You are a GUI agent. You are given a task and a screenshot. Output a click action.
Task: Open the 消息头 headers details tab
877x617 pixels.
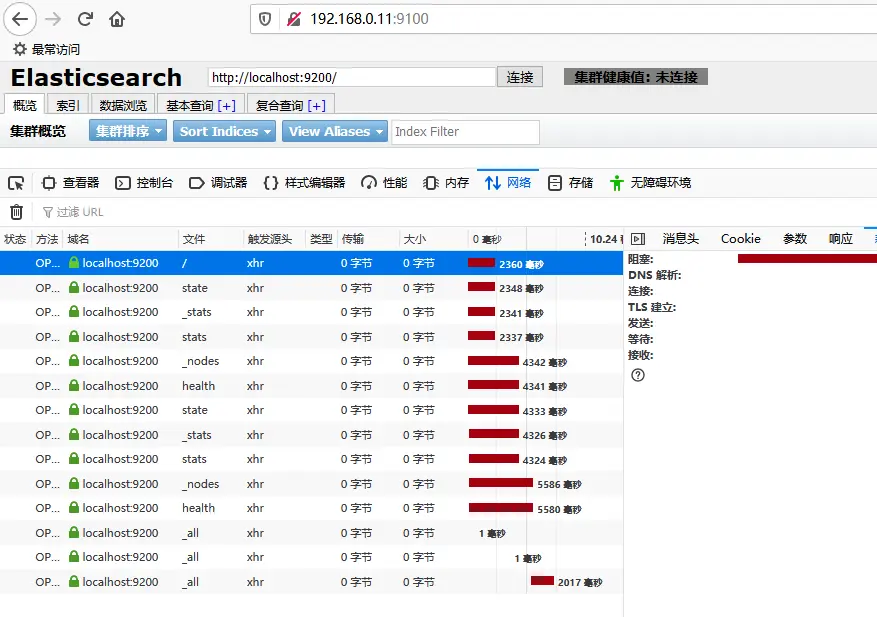click(x=681, y=239)
